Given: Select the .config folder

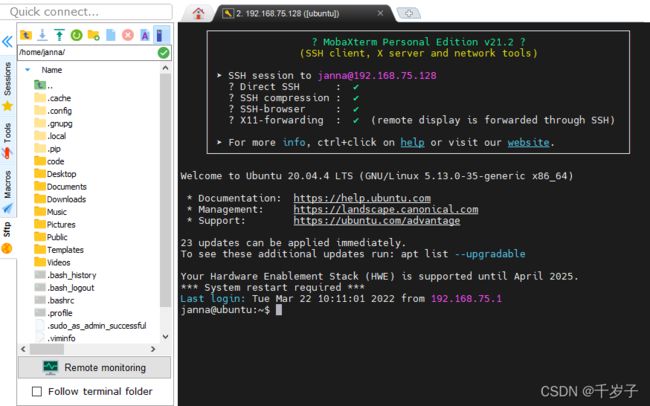Looking at the screenshot, I should point(53,111).
